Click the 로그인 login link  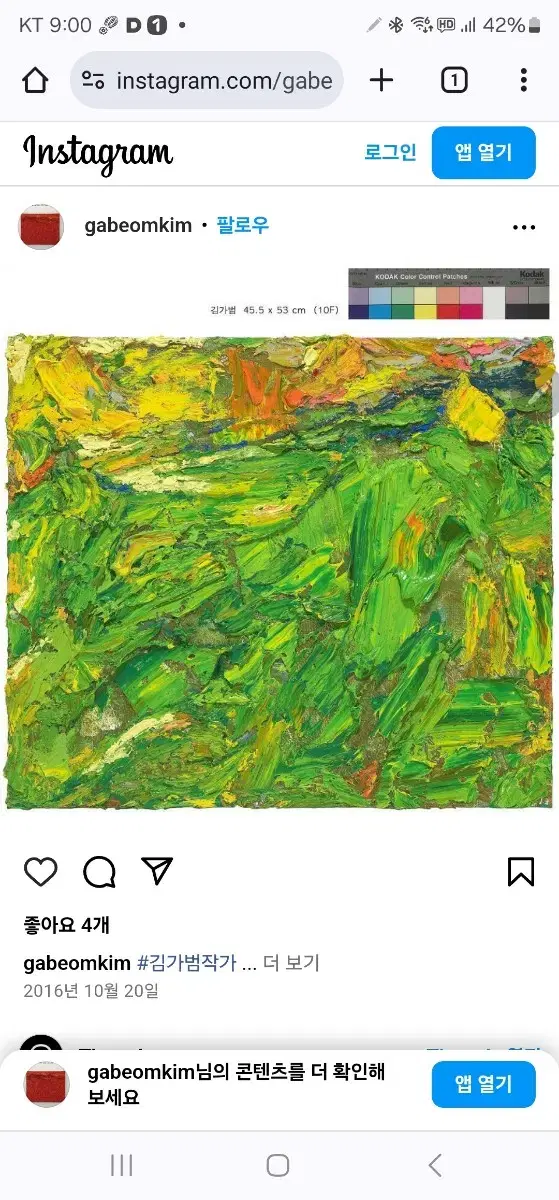click(x=390, y=152)
